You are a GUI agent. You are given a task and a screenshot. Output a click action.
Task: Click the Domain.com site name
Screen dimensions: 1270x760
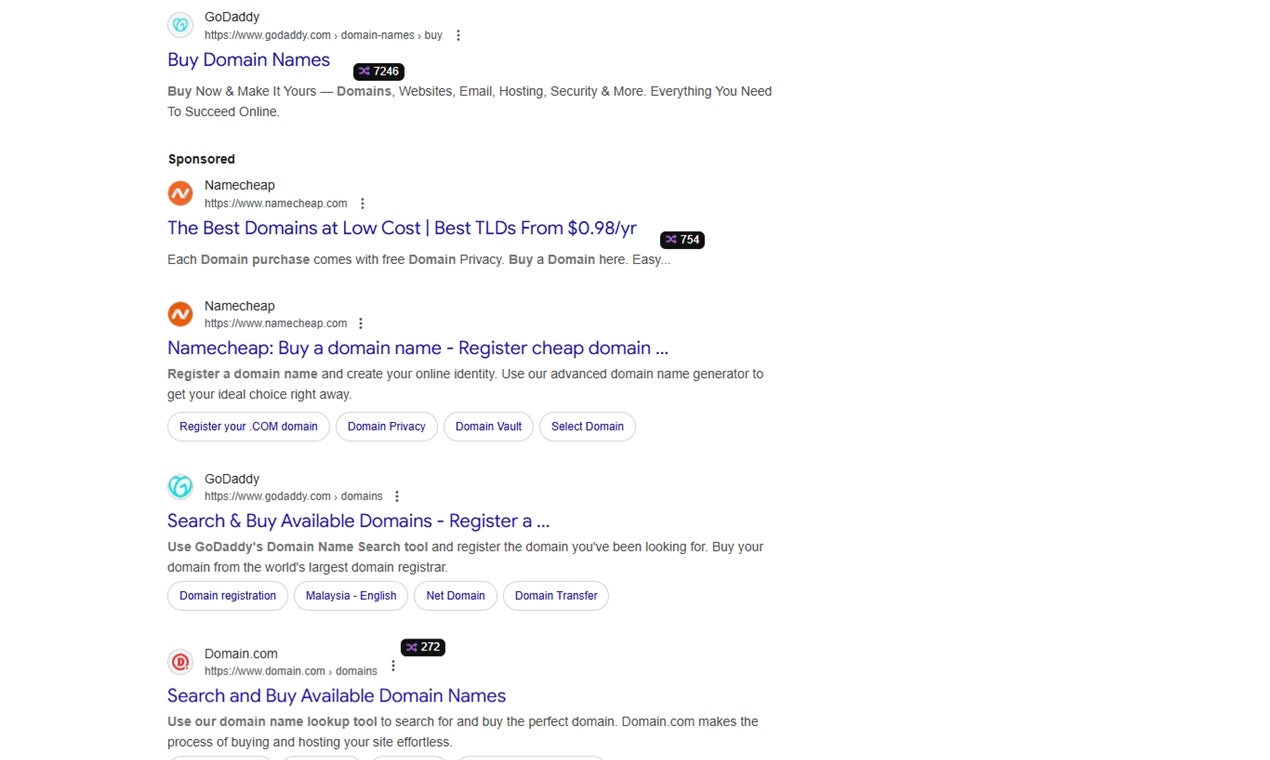point(241,654)
